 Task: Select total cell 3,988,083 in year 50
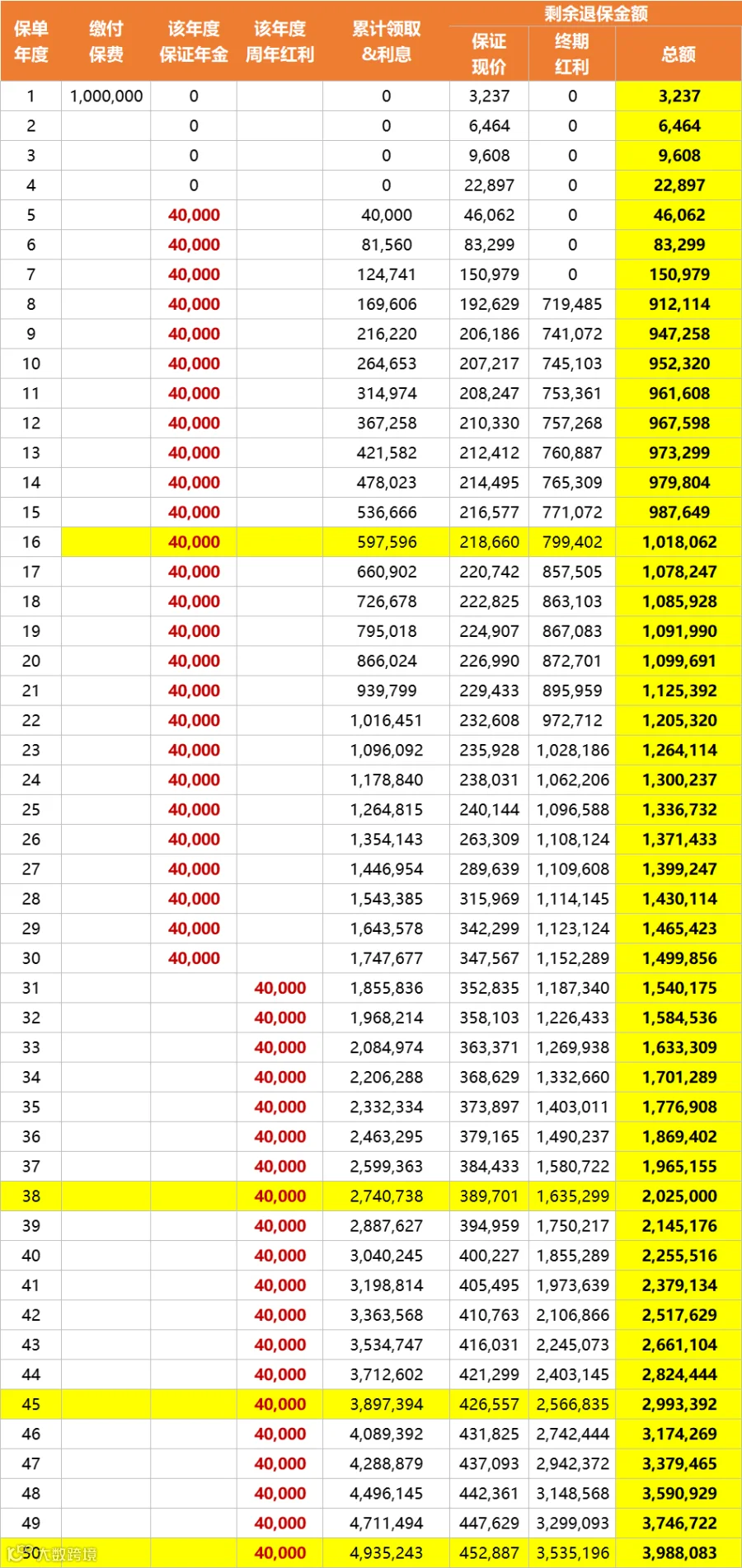(679, 1552)
